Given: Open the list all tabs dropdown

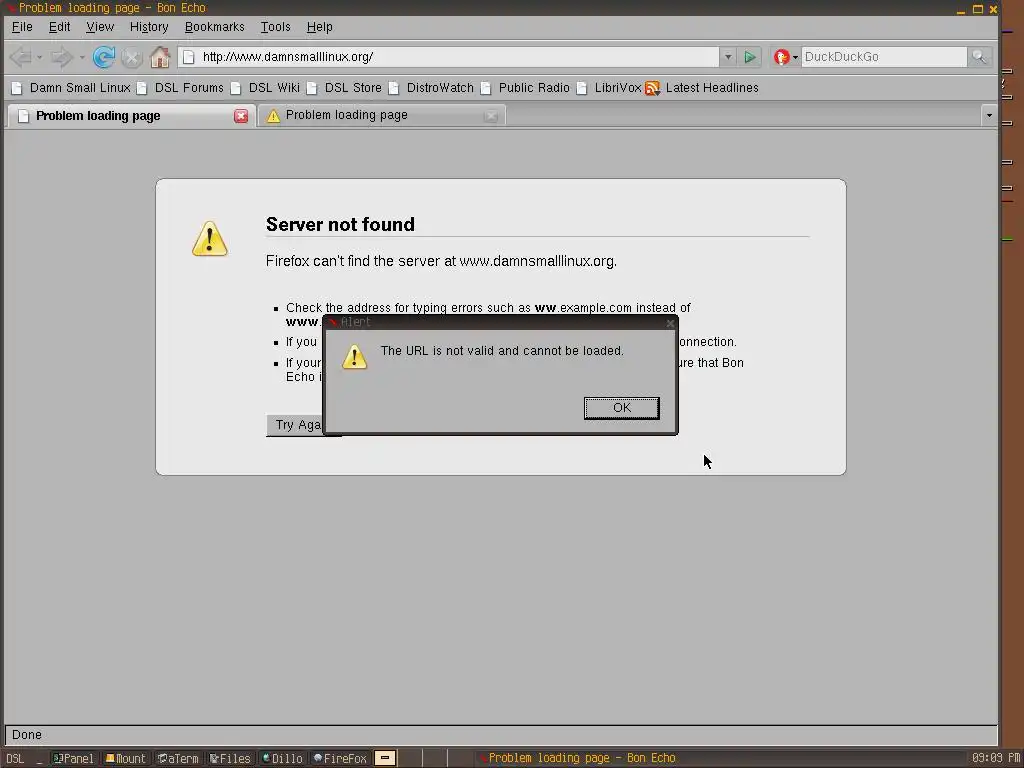Looking at the screenshot, I should (x=989, y=116).
